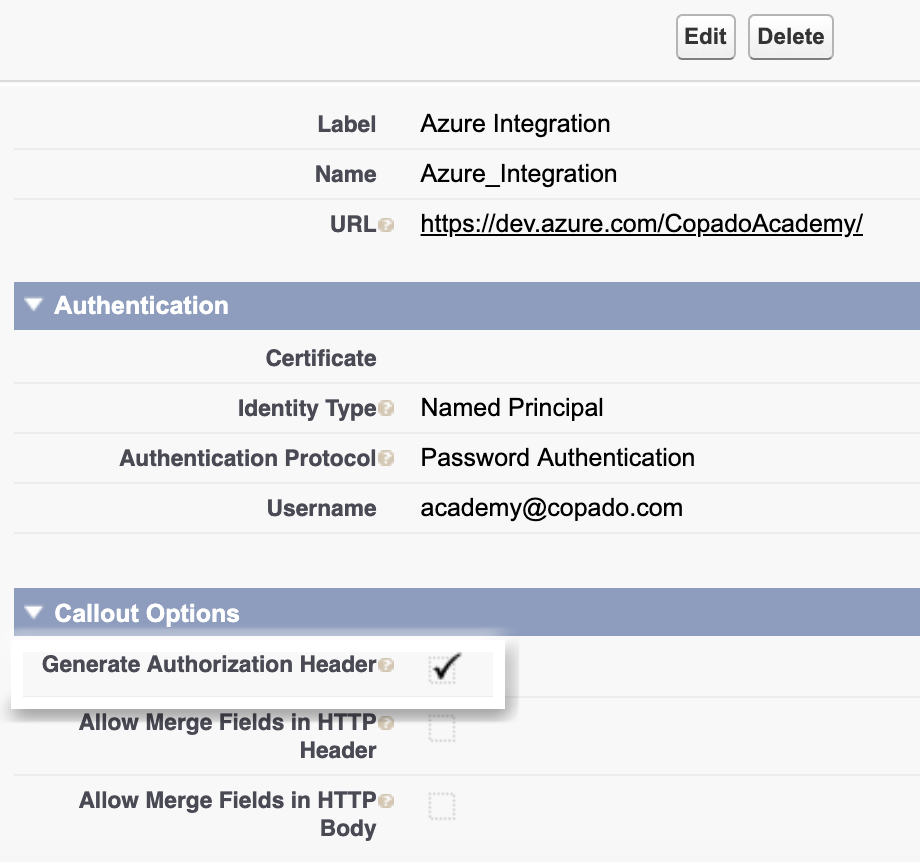Click the 'Authentication Protocol' field label
Viewport: 920px width, 862px height.
[248, 458]
